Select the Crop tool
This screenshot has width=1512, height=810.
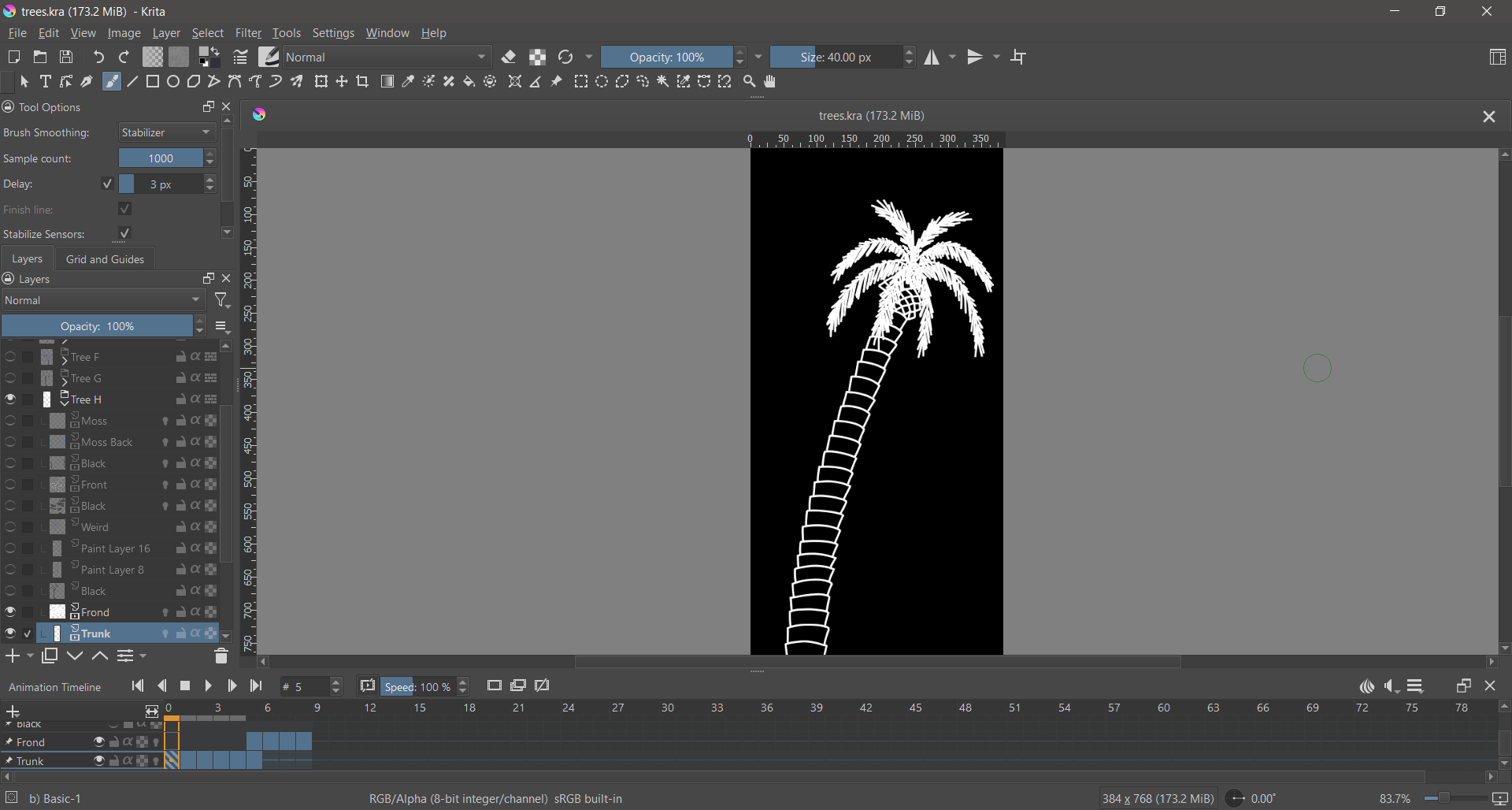tap(363, 82)
